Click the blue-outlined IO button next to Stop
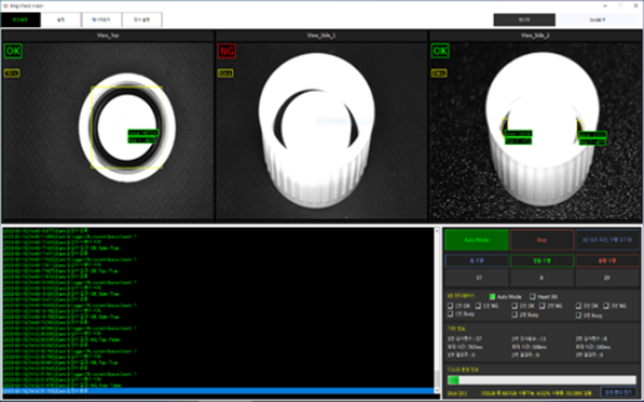This screenshot has width=644, height=402. 608,240
